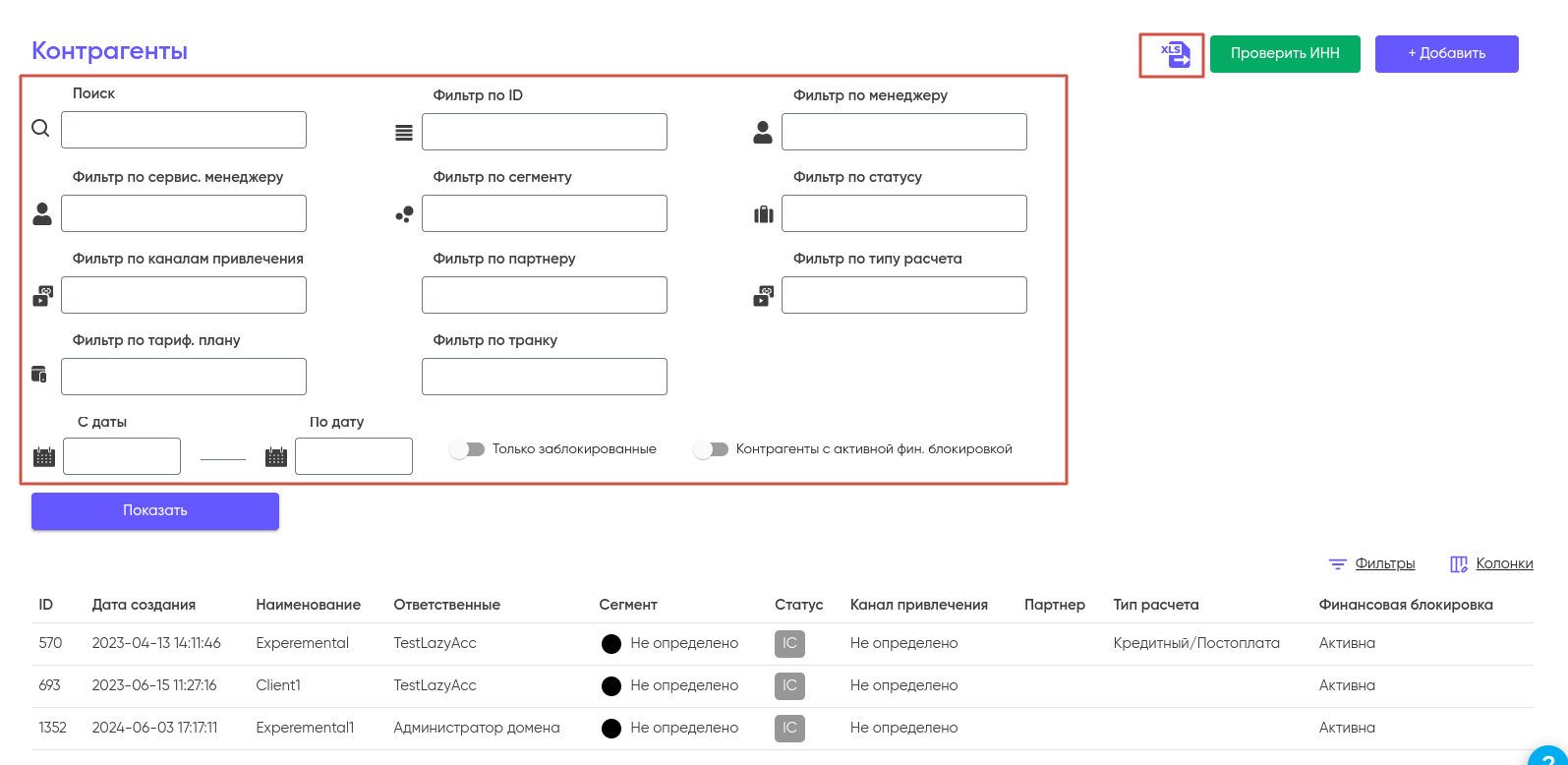Click the briefcase icon beside Фильтр по статусу

[x=764, y=214]
